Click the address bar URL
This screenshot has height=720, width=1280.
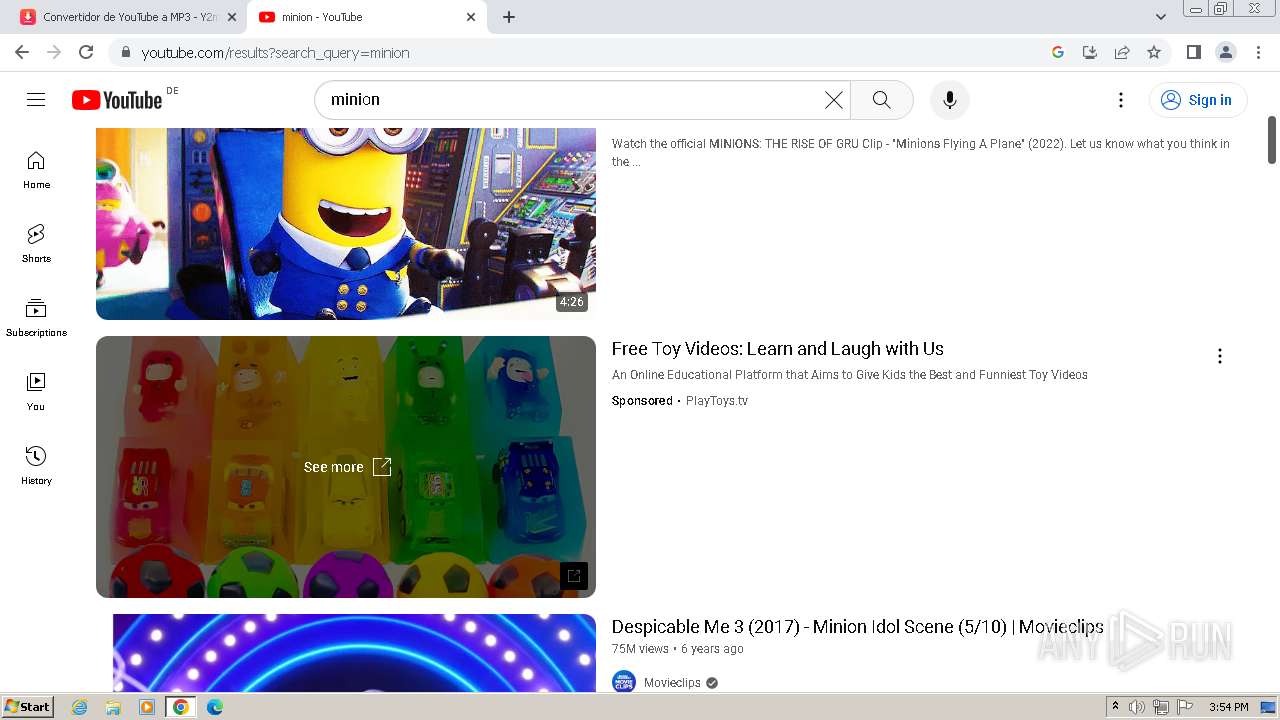pos(276,53)
